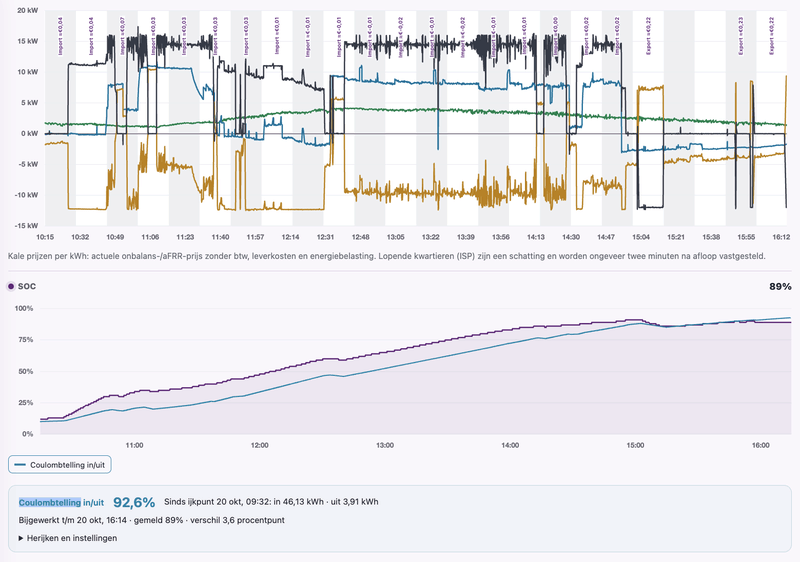The width and height of the screenshot is (800, 562).
Task: Click the 15:21 time label
Action: [x=676, y=237]
